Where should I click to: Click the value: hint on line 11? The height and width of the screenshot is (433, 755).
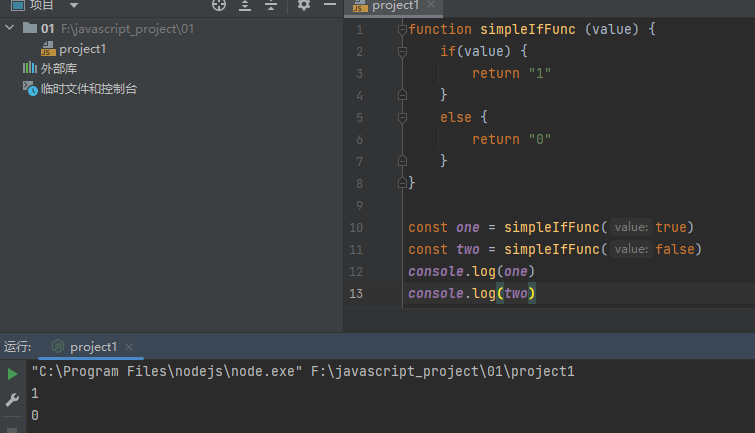pos(631,249)
